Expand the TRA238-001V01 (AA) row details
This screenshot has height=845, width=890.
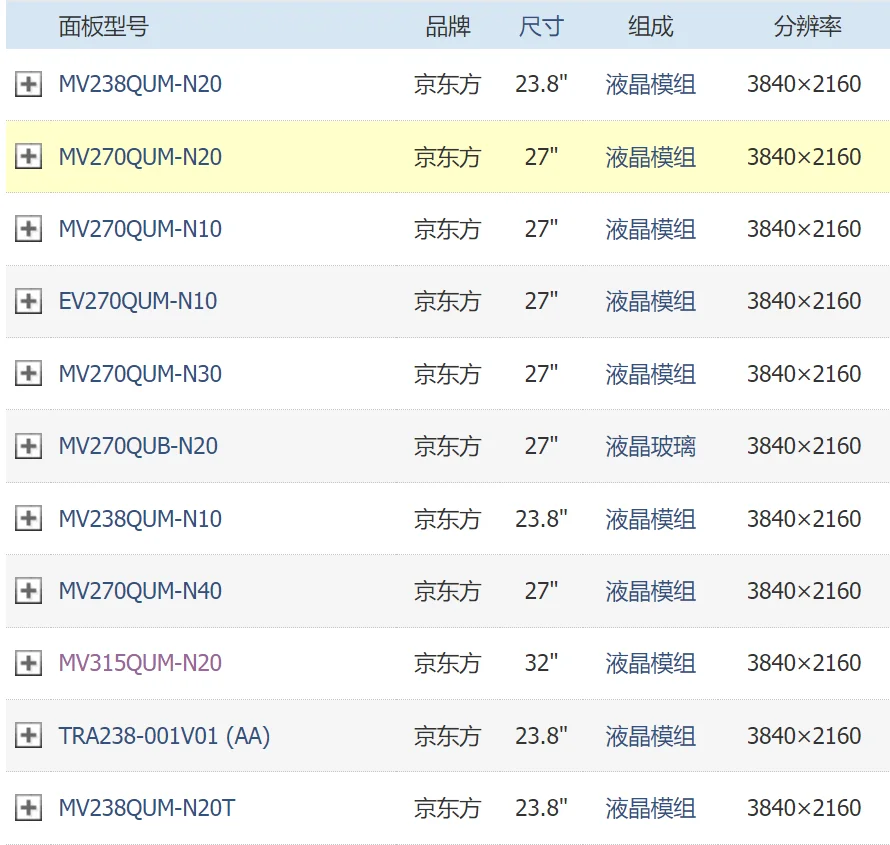[28, 735]
